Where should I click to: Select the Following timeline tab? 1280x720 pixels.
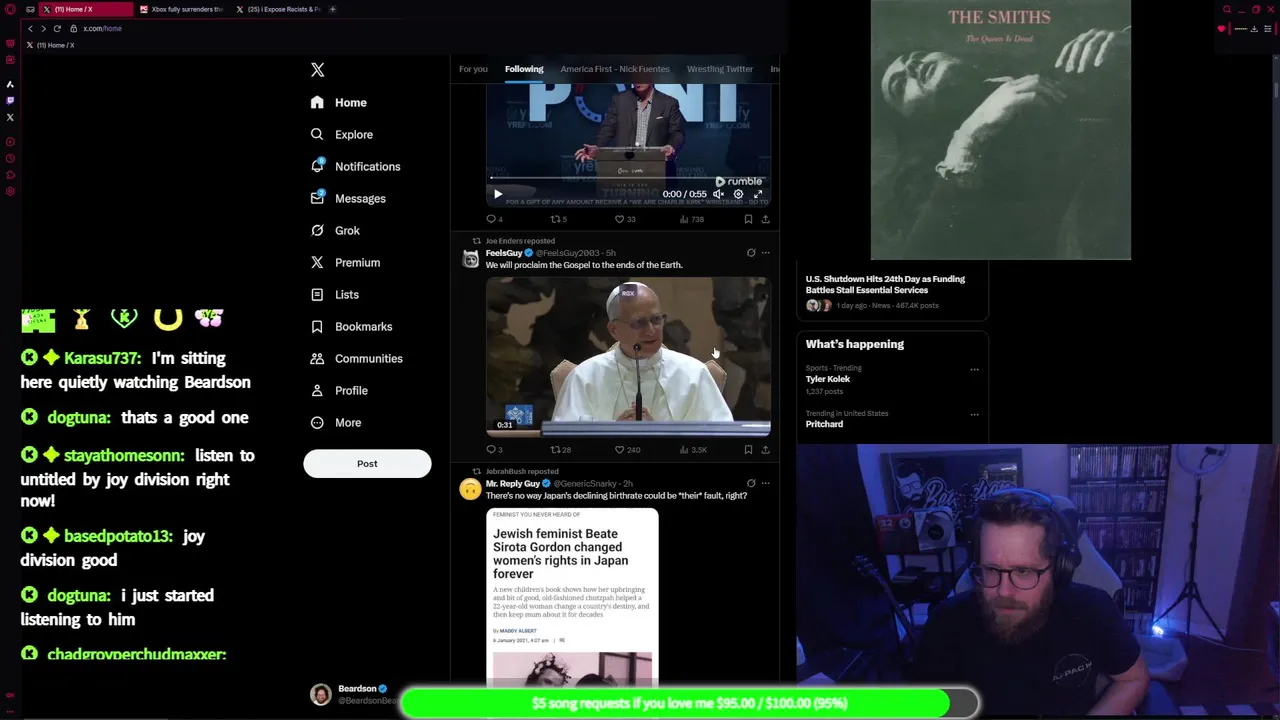(x=524, y=69)
